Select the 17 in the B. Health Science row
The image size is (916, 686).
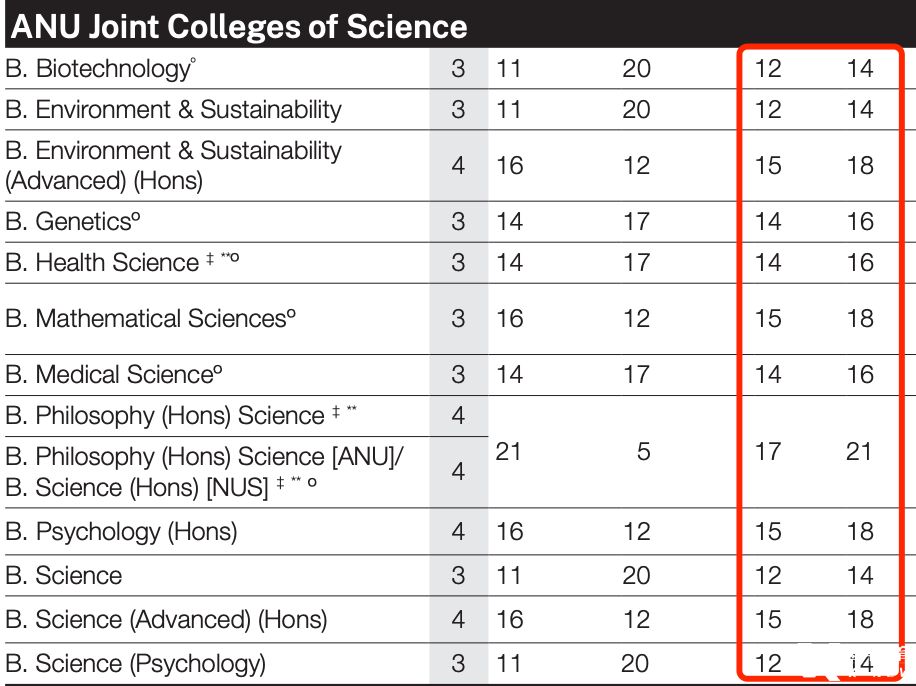[x=636, y=263]
